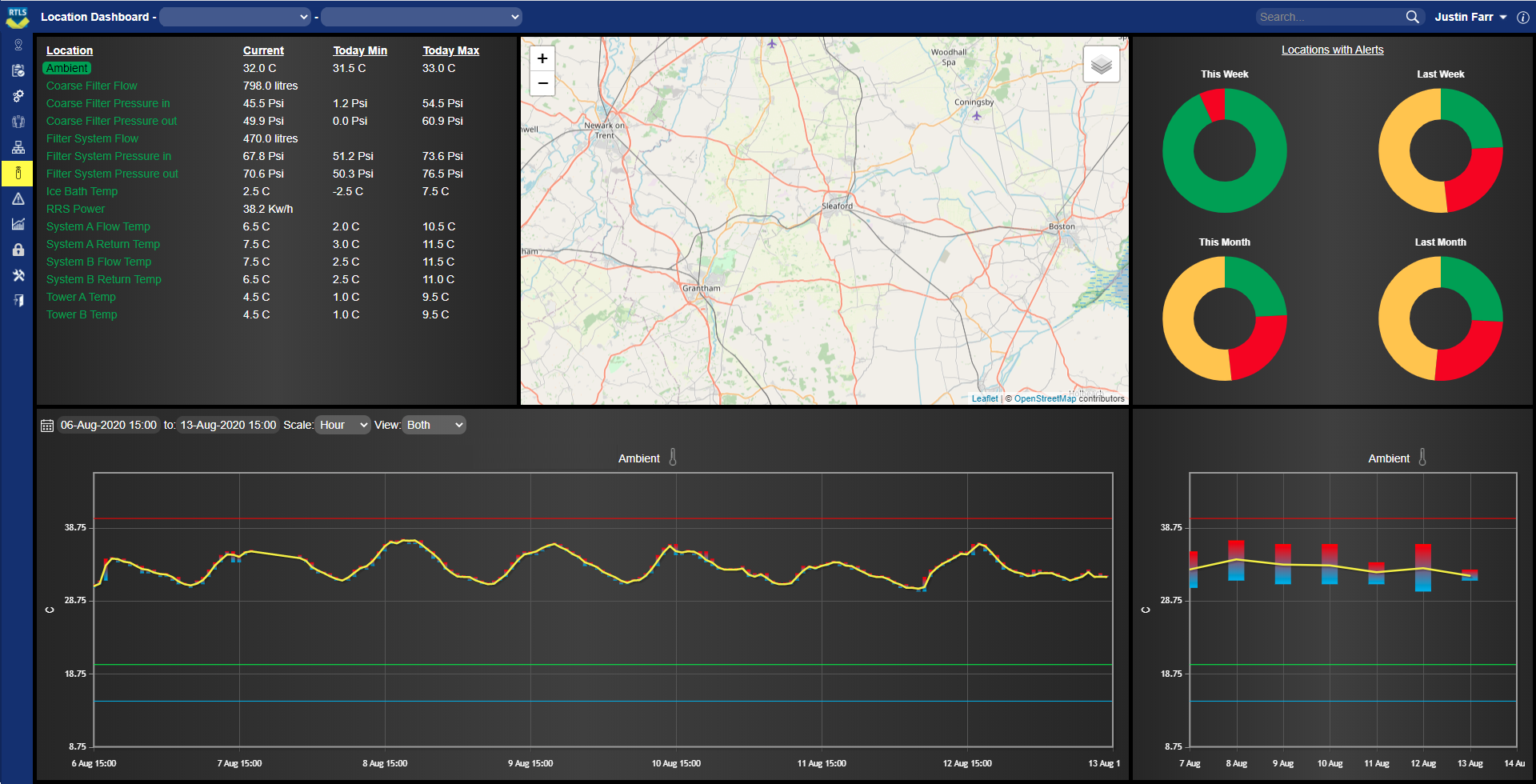Select the Ambient row in the location list
The height and width of the screenshot is (784, 1536).
point(66,68)
